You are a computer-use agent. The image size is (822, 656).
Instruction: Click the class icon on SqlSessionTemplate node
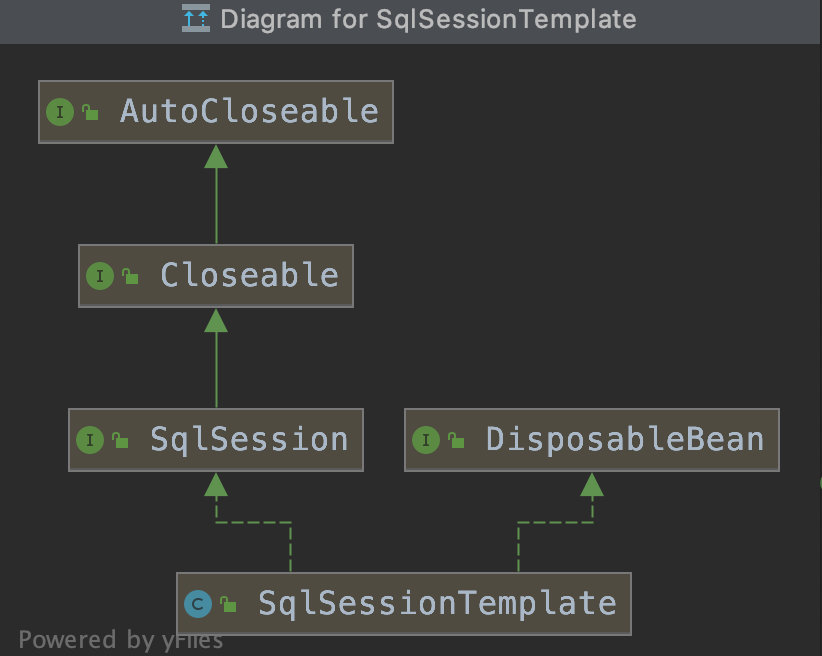(199, 603)
